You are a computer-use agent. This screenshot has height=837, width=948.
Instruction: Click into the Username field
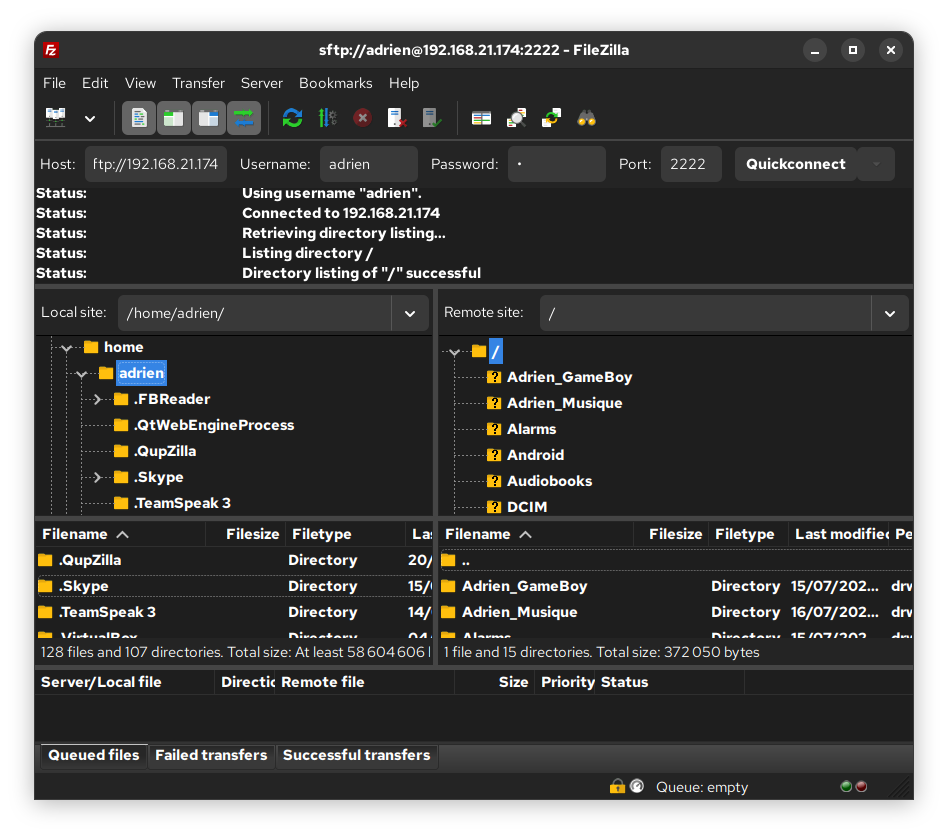click(x=368, y=164)
